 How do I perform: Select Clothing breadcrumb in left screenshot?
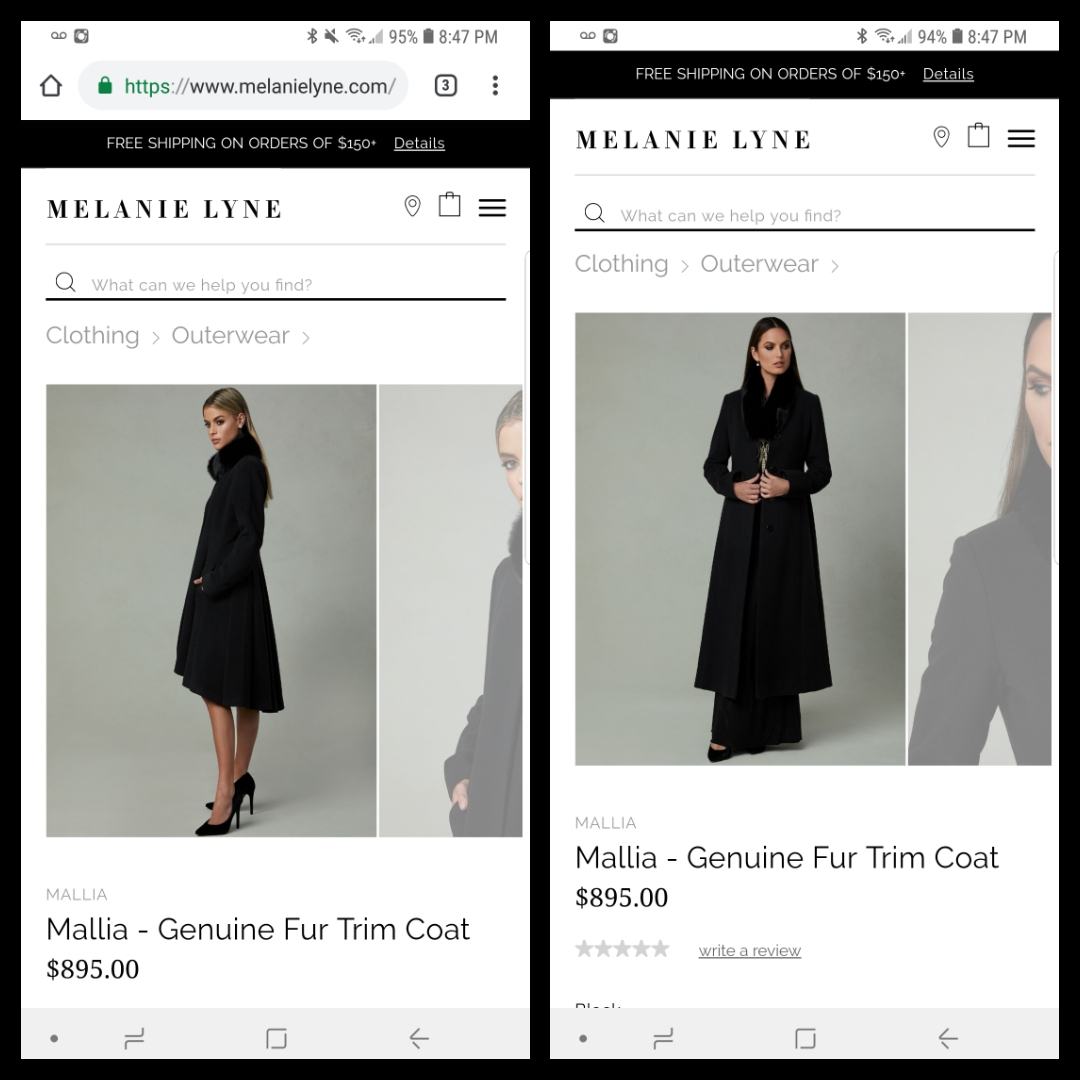coord(93,336)
